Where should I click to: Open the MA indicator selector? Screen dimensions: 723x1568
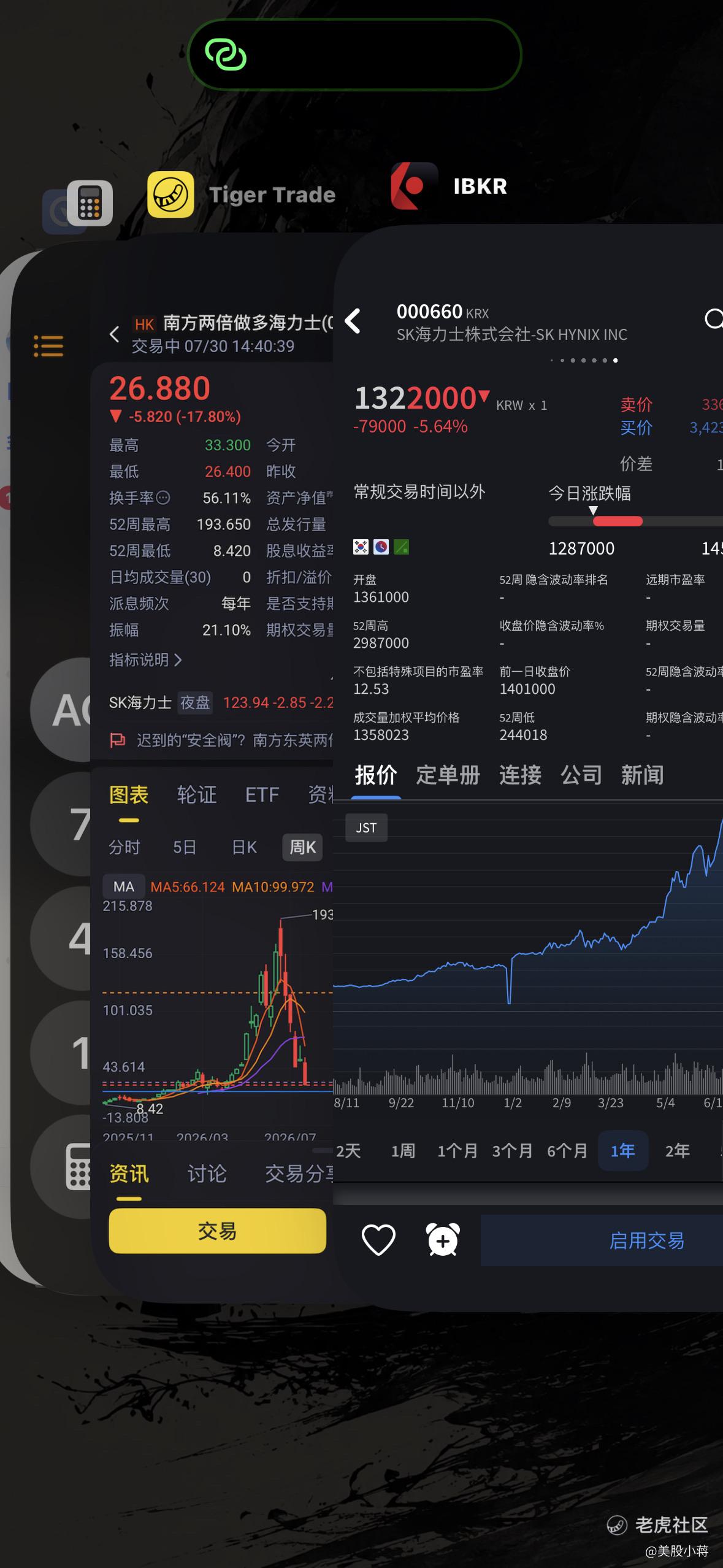[124, 886]
